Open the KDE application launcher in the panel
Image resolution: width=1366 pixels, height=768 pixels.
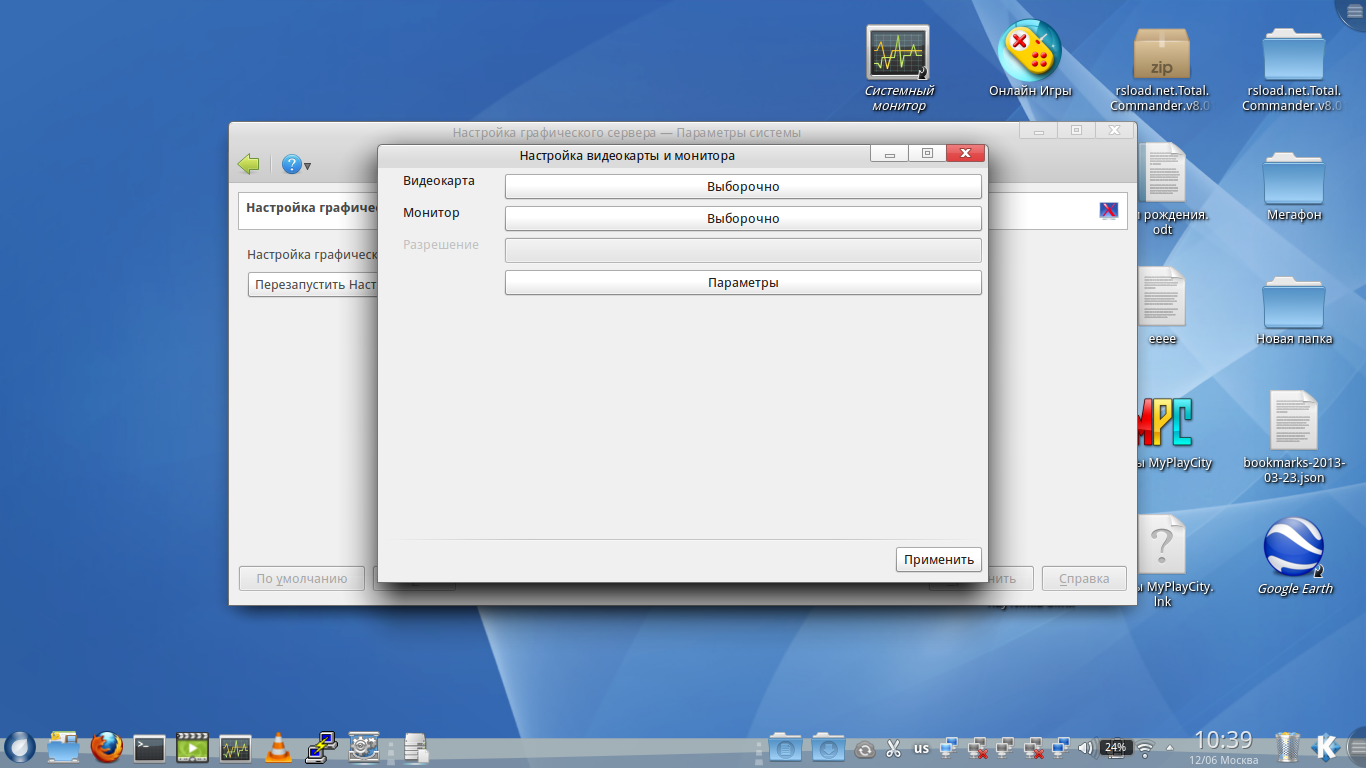[x=20, y=747]
